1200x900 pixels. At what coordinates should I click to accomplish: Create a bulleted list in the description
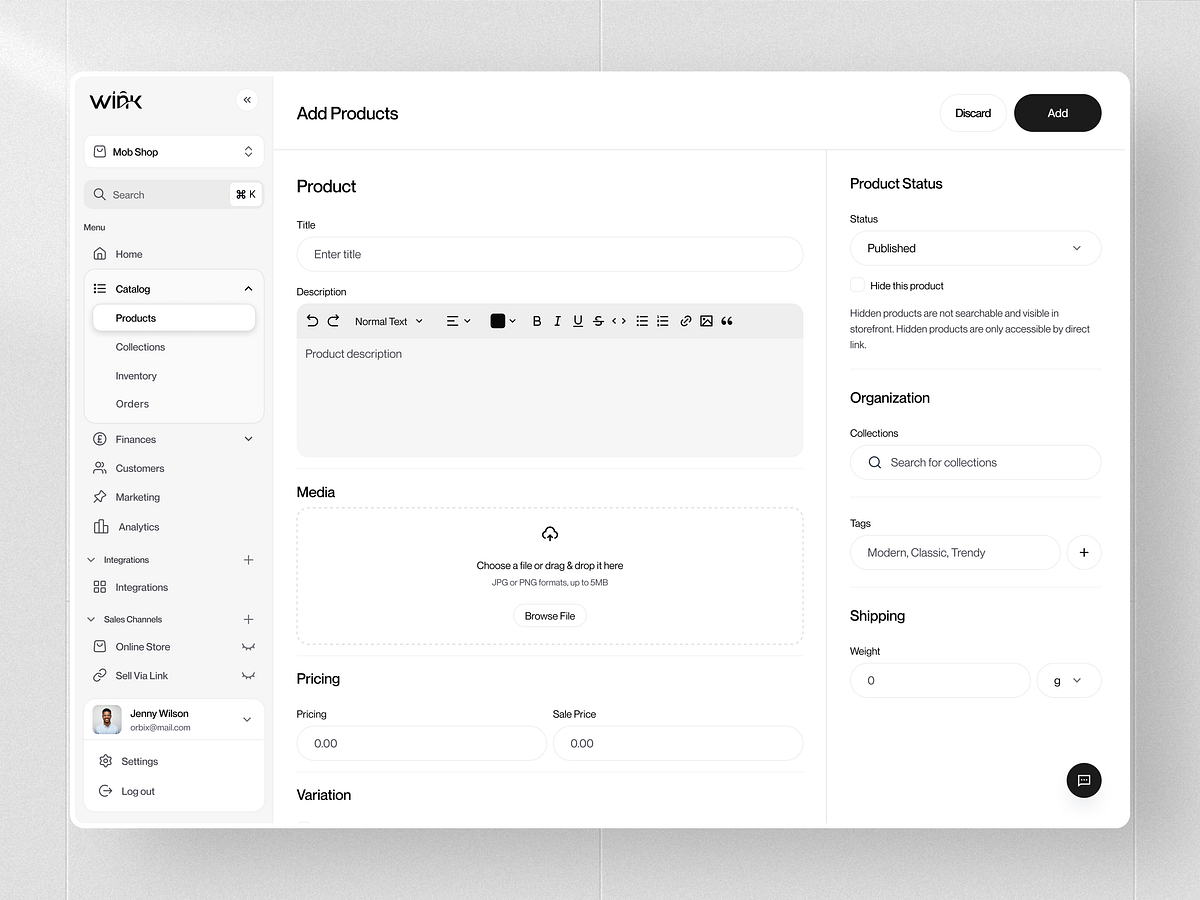[641, 320]
